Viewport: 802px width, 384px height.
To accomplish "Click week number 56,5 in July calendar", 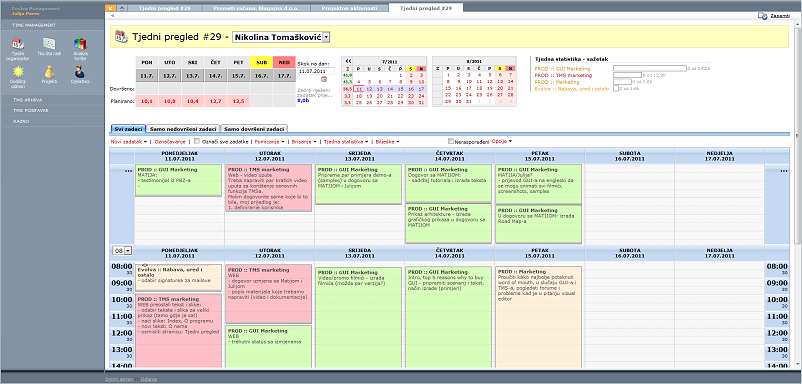I will pyautogui.click(x=347, y=88).
